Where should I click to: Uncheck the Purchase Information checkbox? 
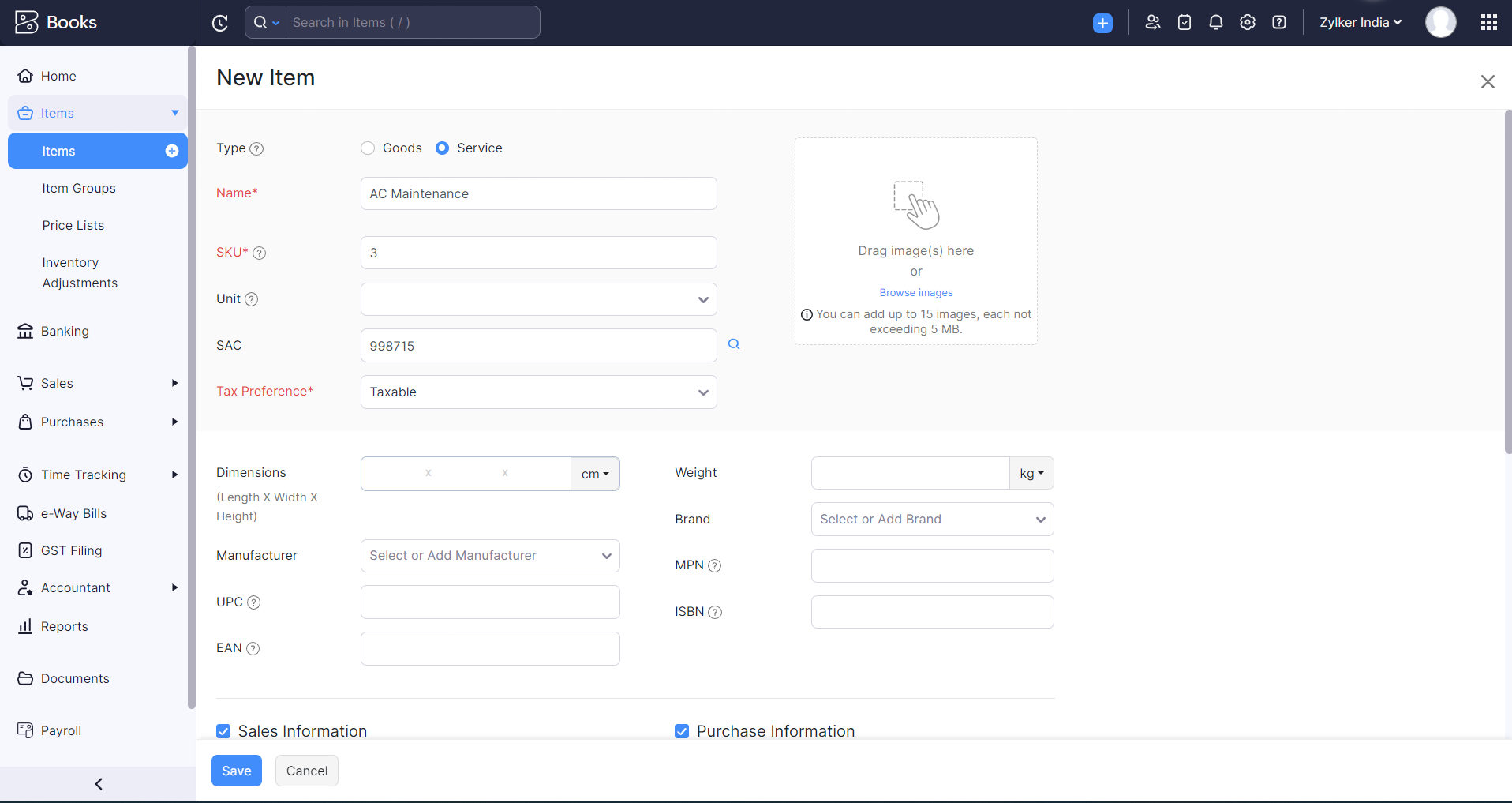[682, 731]
